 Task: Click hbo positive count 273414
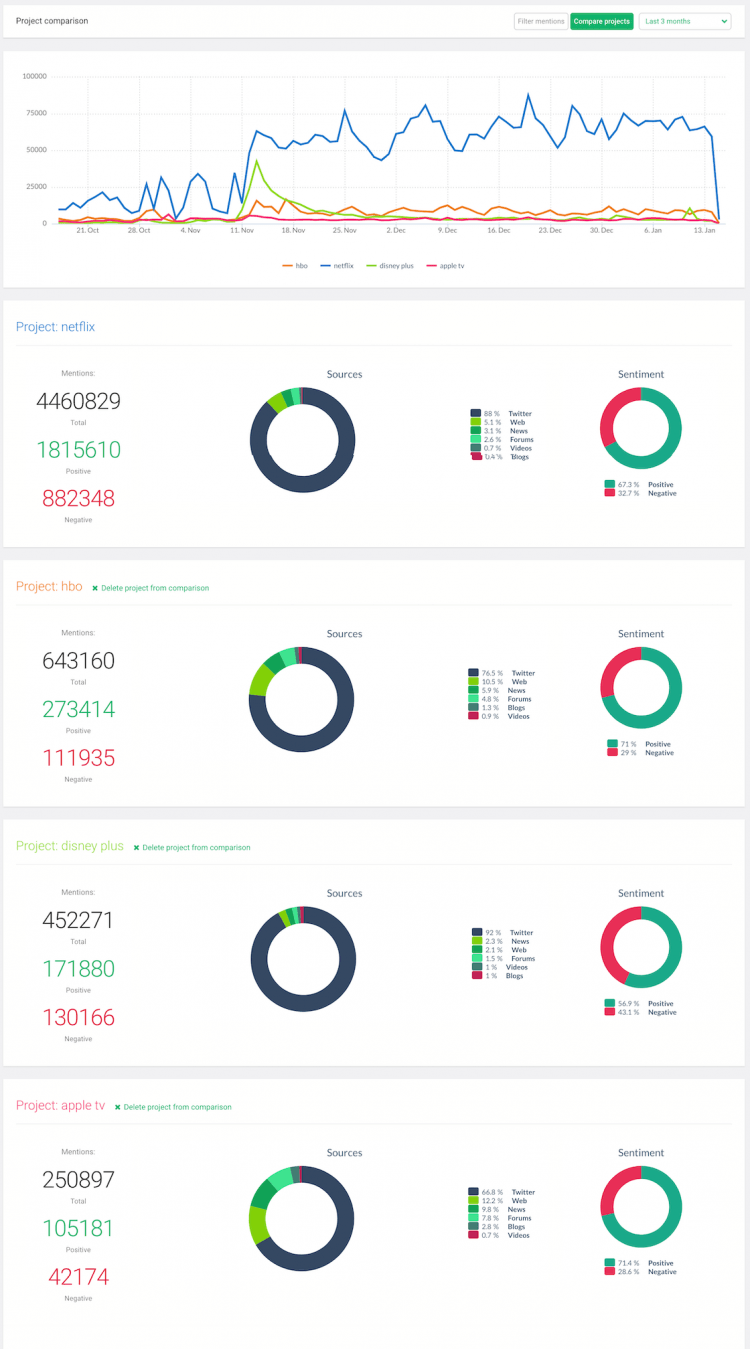[78, 710]
